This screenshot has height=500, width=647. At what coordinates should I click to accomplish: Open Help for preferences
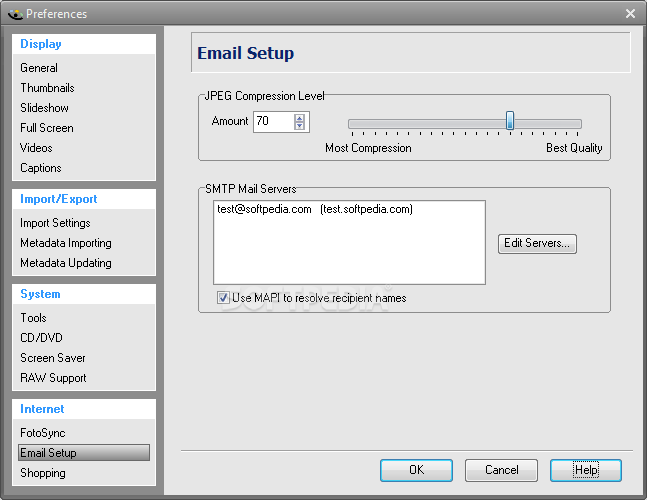coord(586,470)
